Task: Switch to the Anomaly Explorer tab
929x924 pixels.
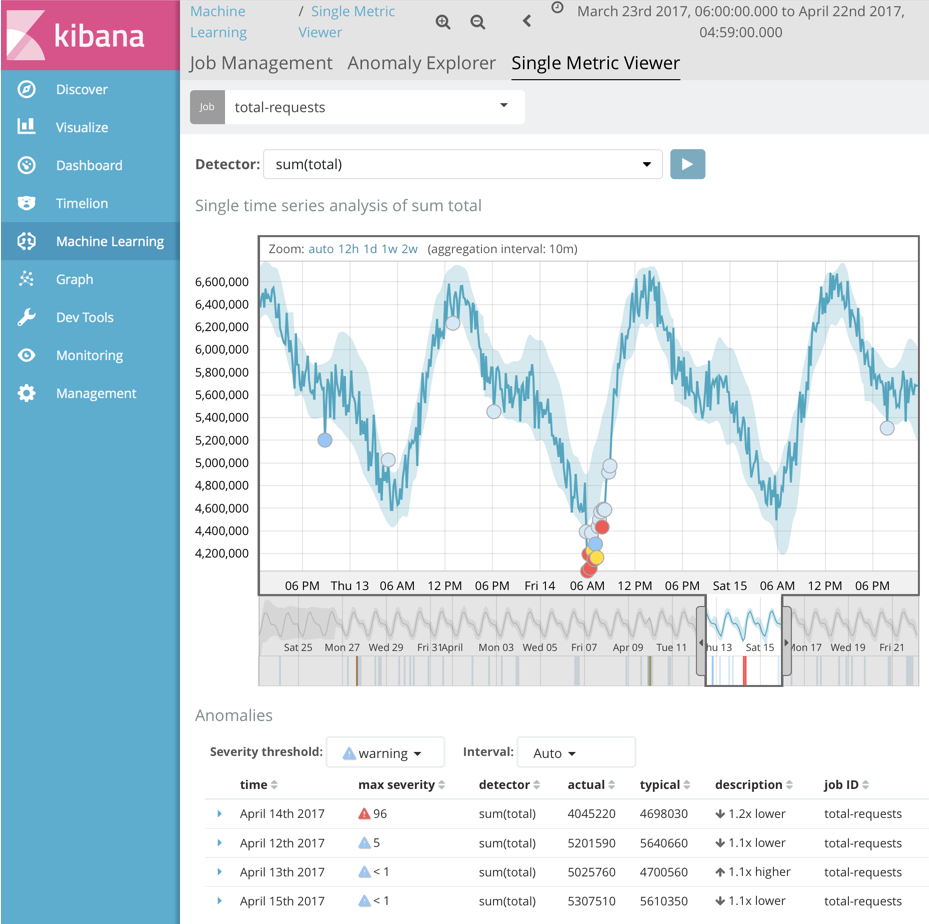Action: (421, 63)
